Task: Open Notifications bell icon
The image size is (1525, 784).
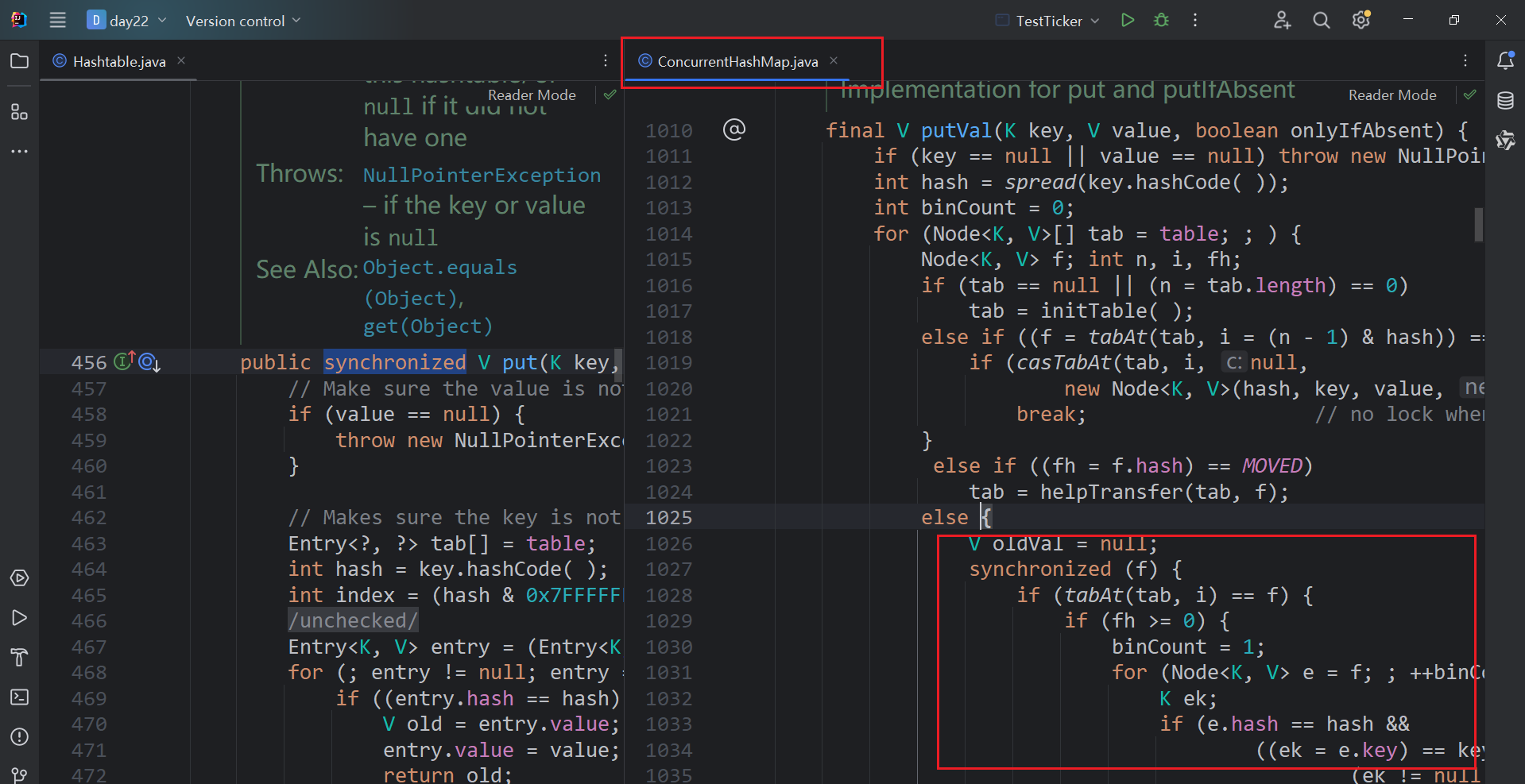Action: point(1505,60)
